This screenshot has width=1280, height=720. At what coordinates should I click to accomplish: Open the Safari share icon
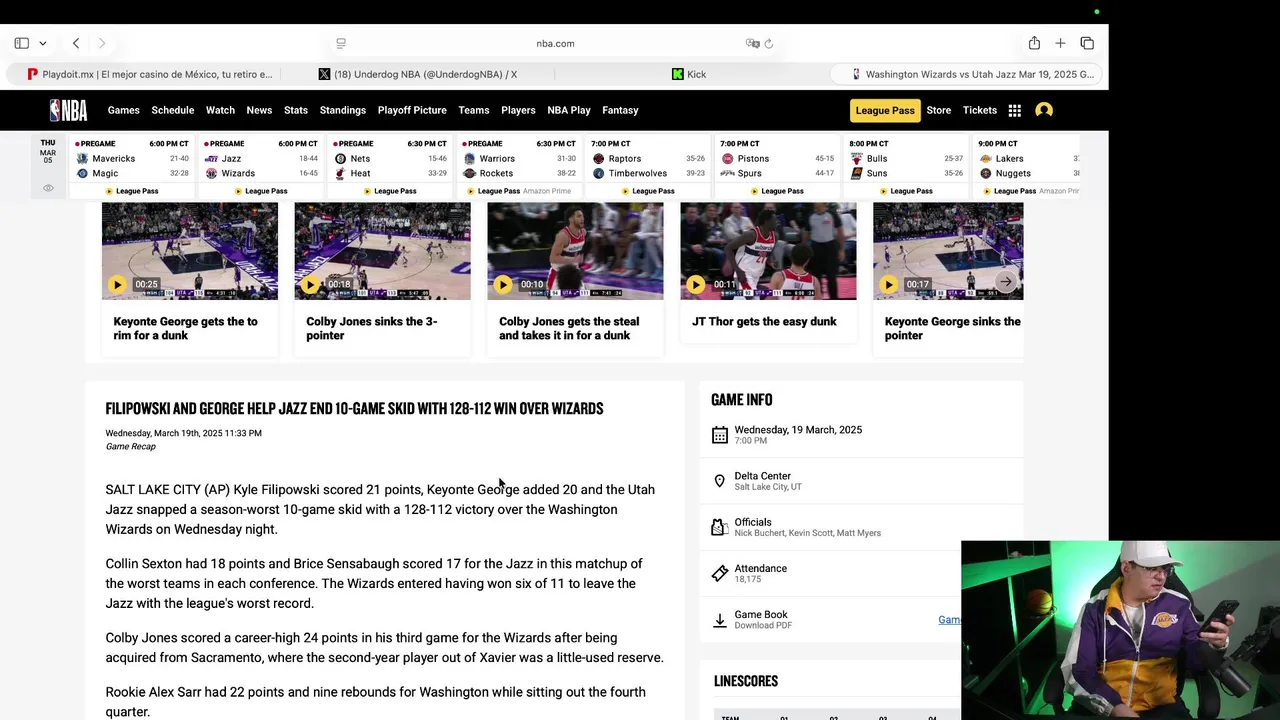(x=1034, y=43)
